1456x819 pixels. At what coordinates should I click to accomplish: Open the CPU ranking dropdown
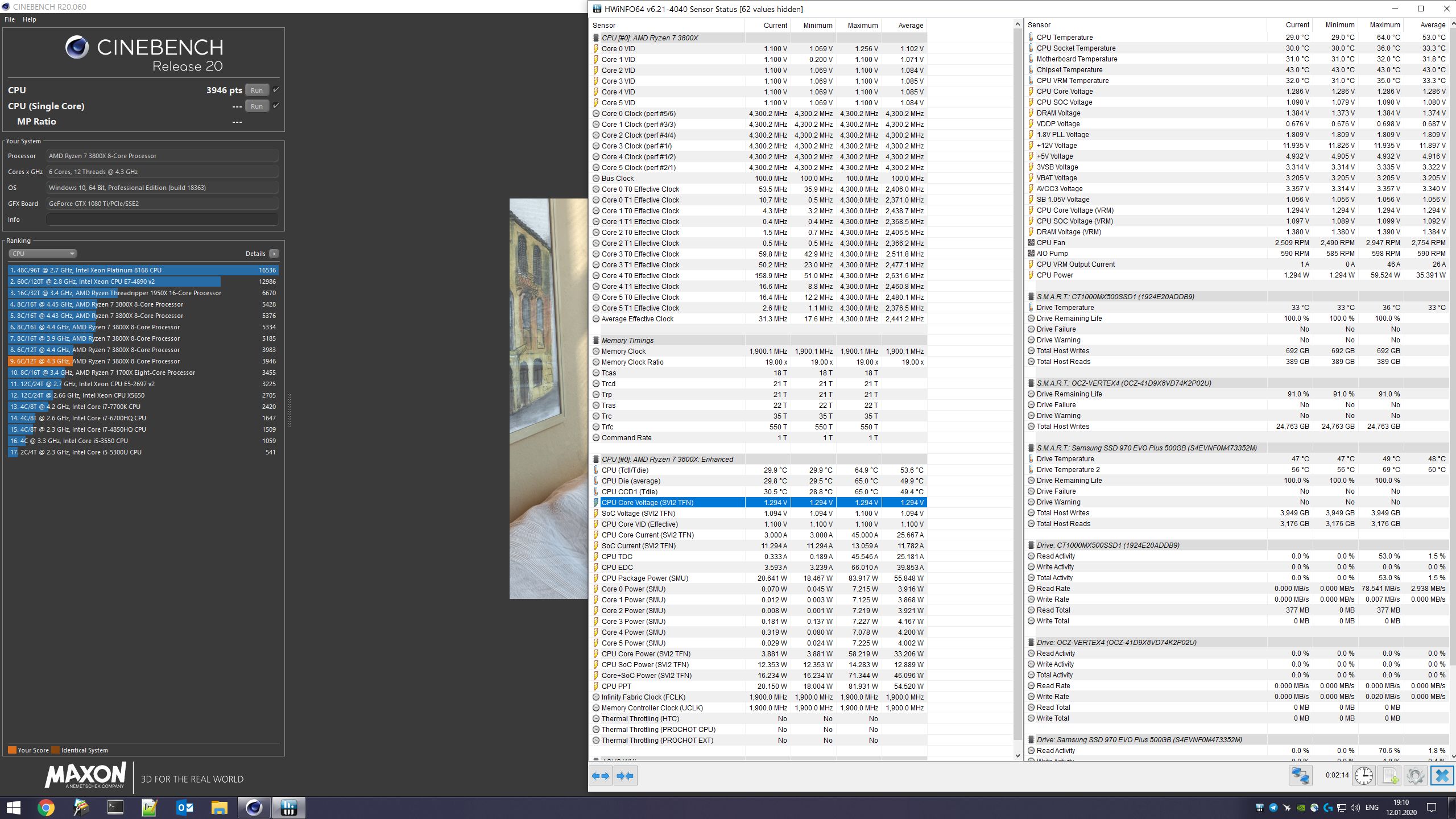(42, 254)
